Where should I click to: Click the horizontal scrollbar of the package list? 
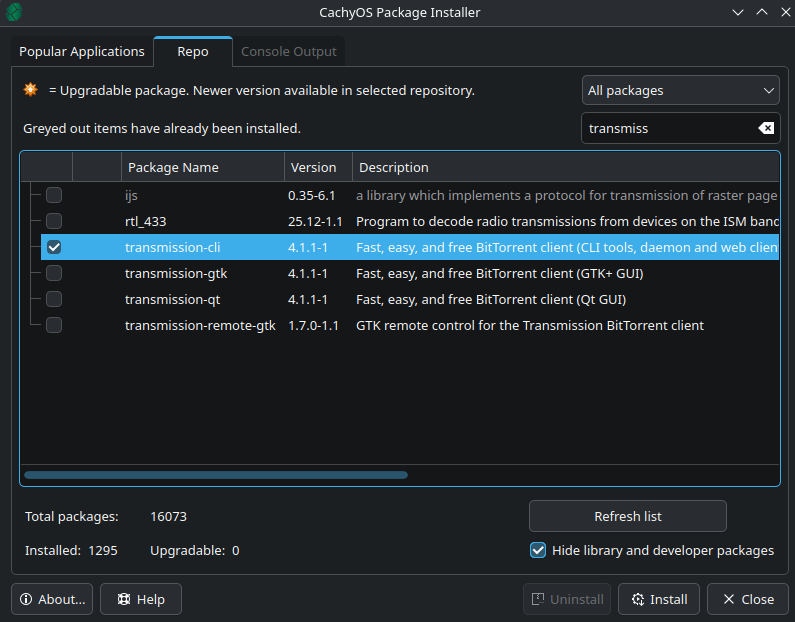coord(216,475)
